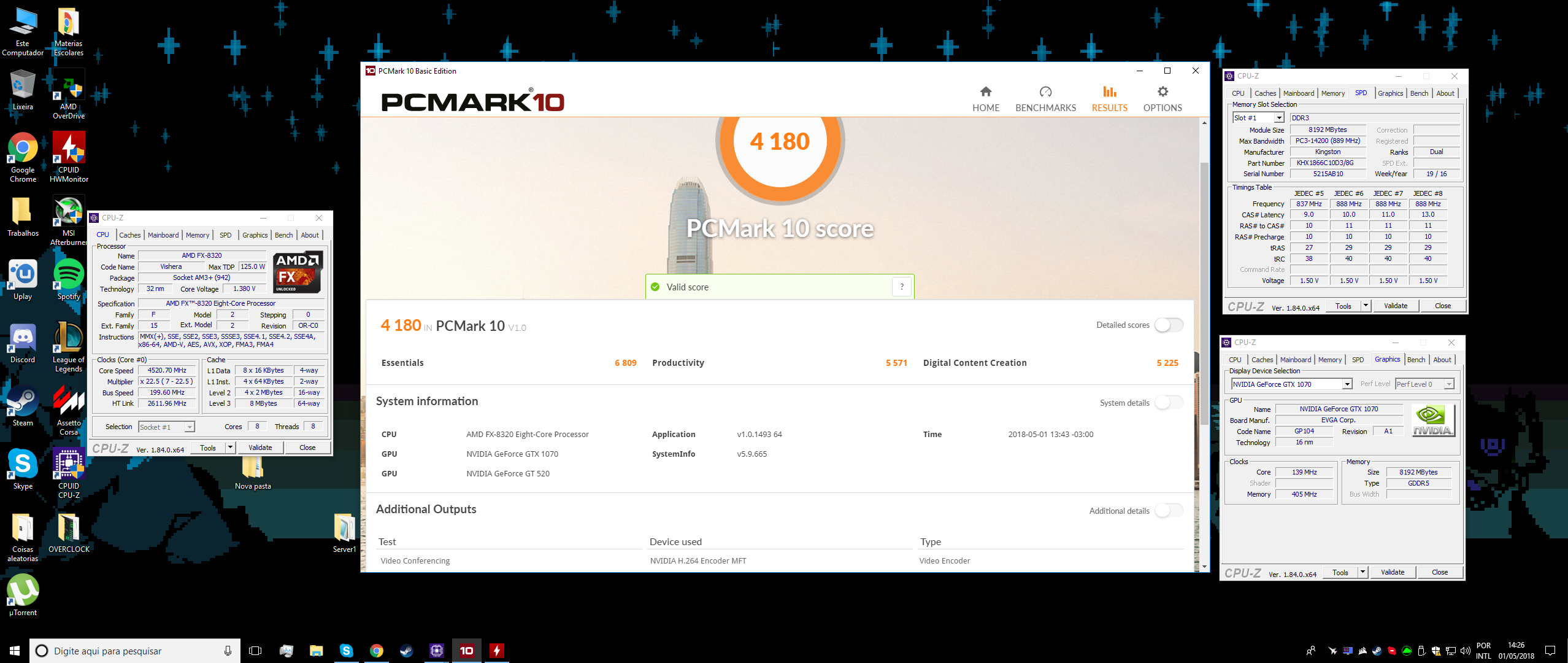Switch to Mainboard tab in left CPU-Z
Viewport: 1568px width, 663px height.
click(163, 235)
